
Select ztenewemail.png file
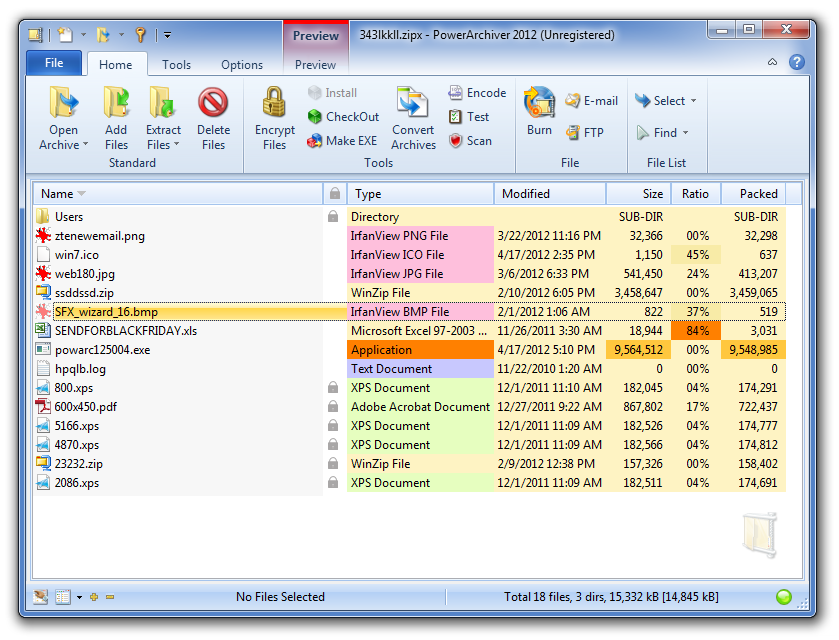409,235
